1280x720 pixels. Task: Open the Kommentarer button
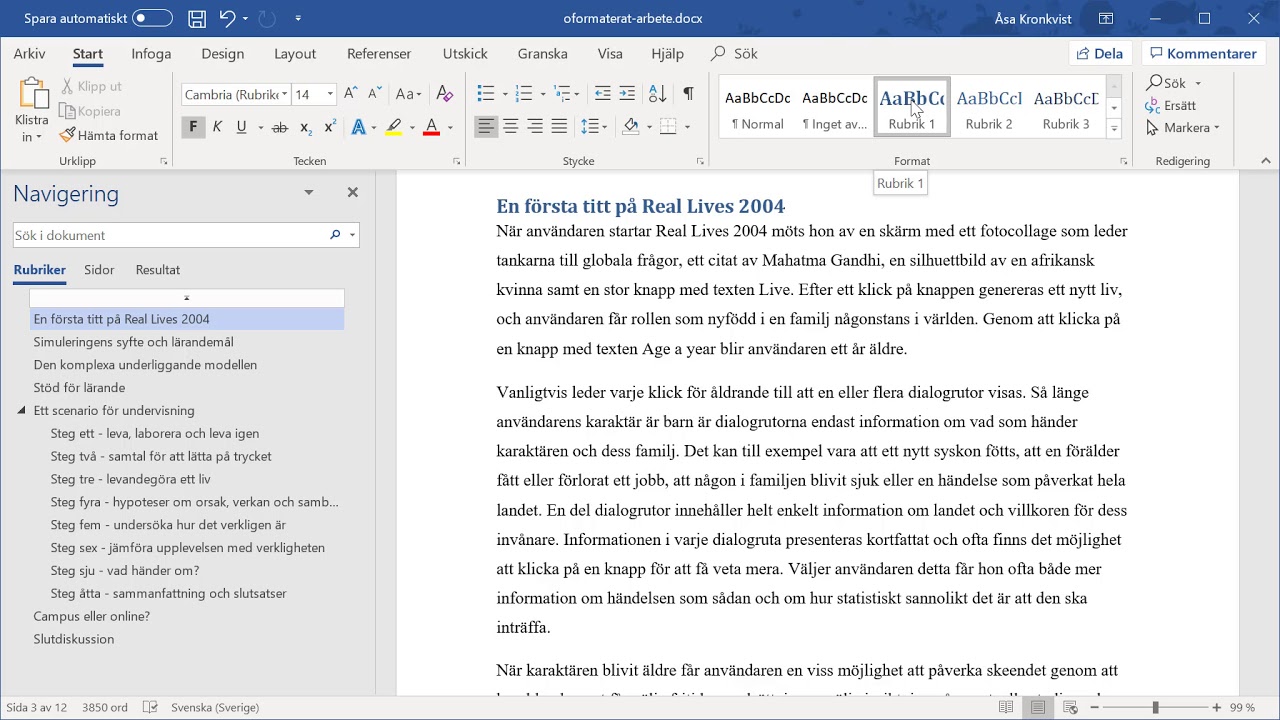coord(1204,54)
